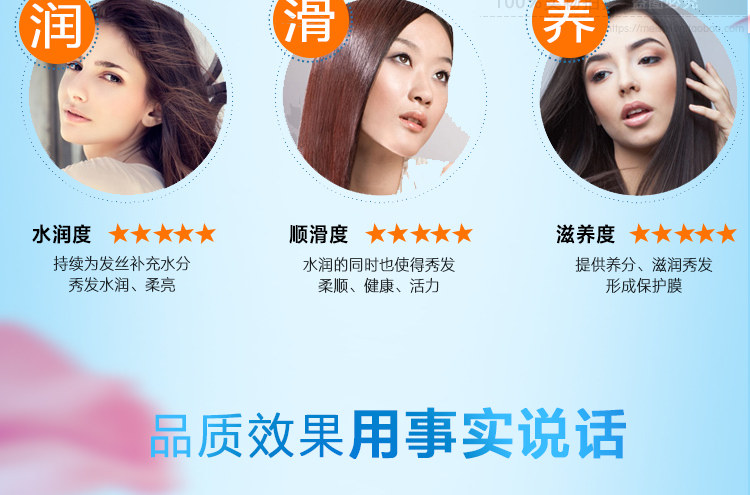This screenshot has width=750, height=495.
Task: Click the text 持续为发丝补充水分
Action: point(122,264)
